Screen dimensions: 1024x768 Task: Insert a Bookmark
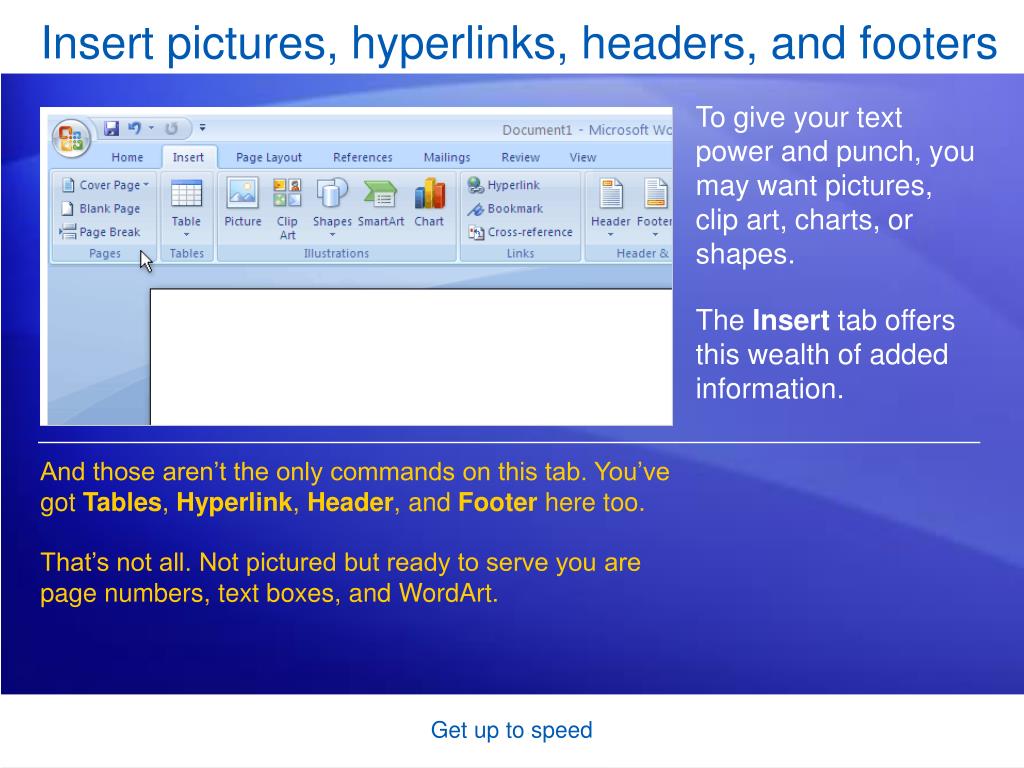(505, 208)
